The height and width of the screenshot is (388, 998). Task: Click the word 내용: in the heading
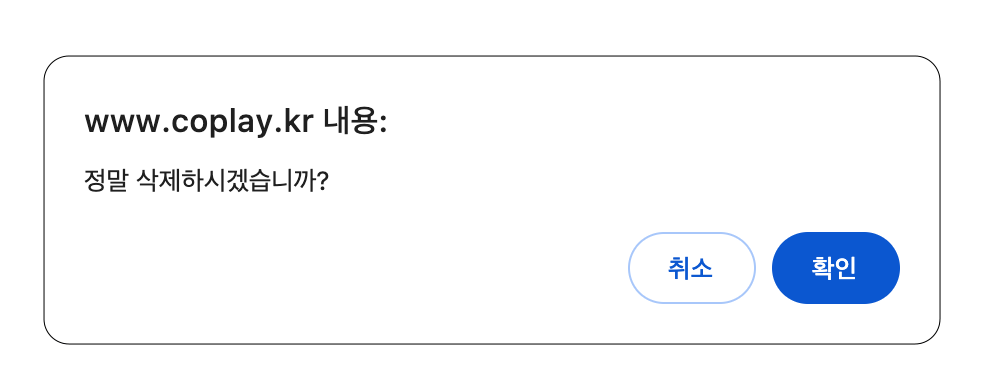[x=355, y=121]
